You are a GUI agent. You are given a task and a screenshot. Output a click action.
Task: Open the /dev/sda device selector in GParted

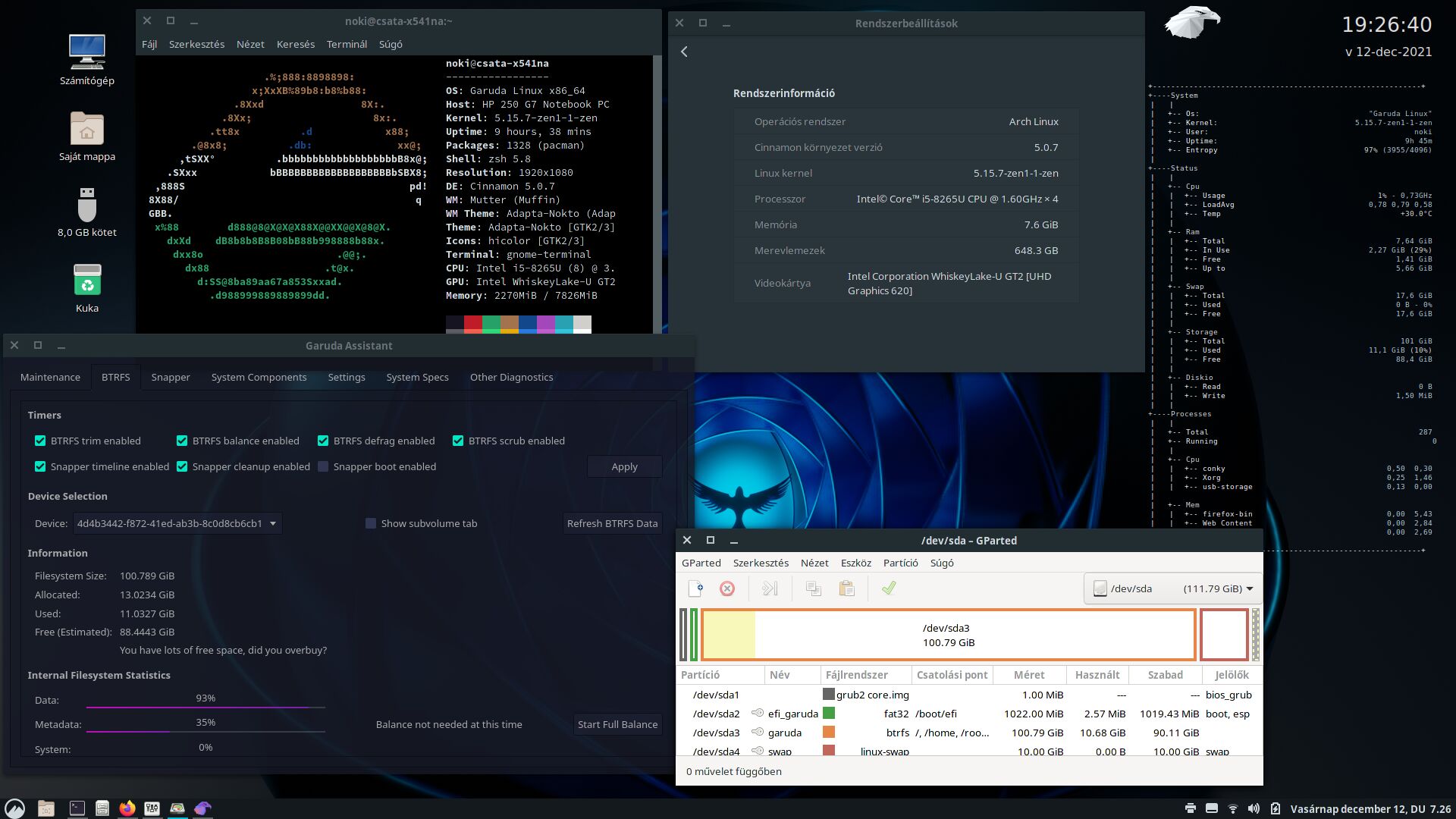[1172, 588]
